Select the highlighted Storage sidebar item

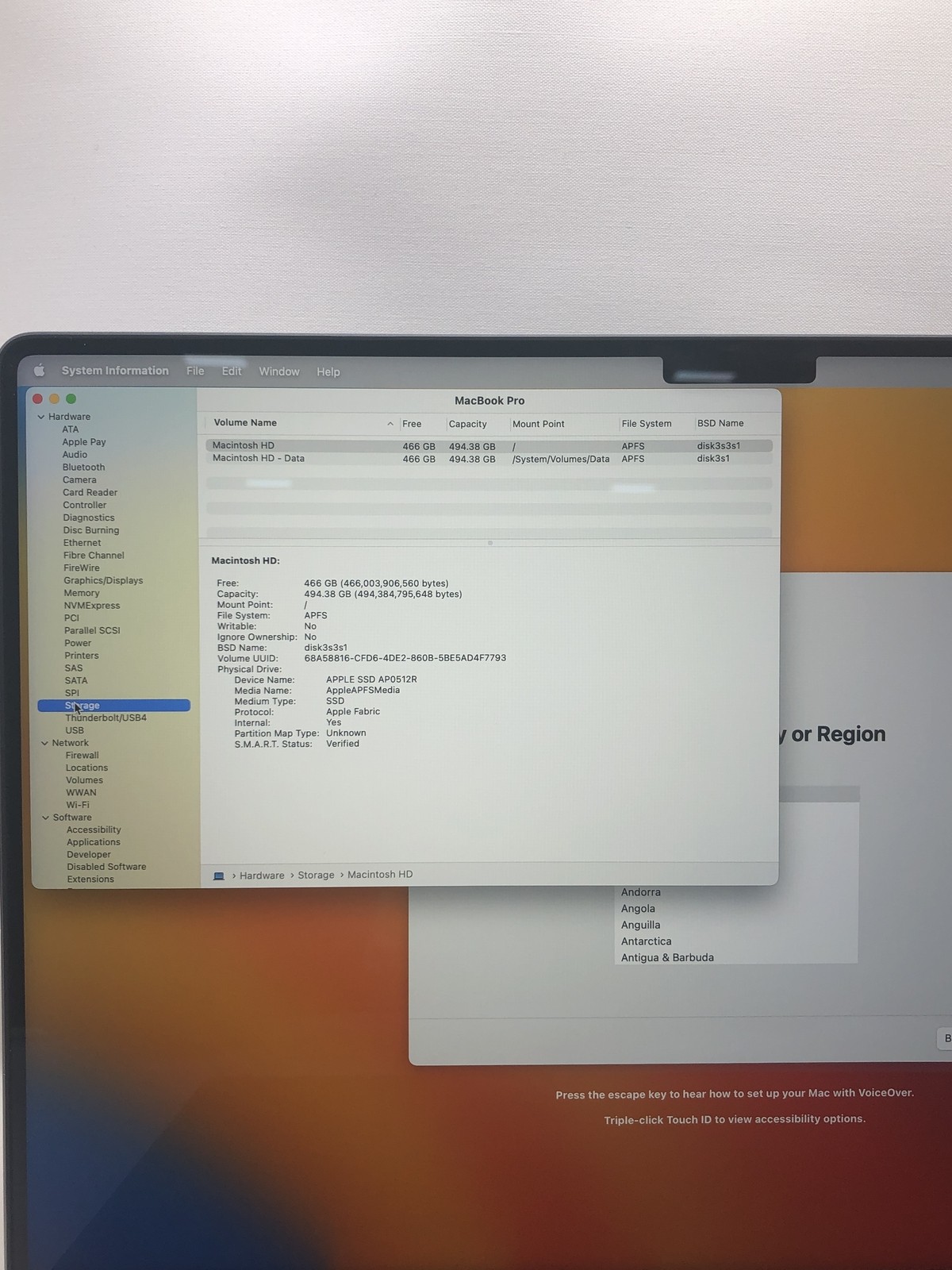pyautogui.click(x=113, y=706)
